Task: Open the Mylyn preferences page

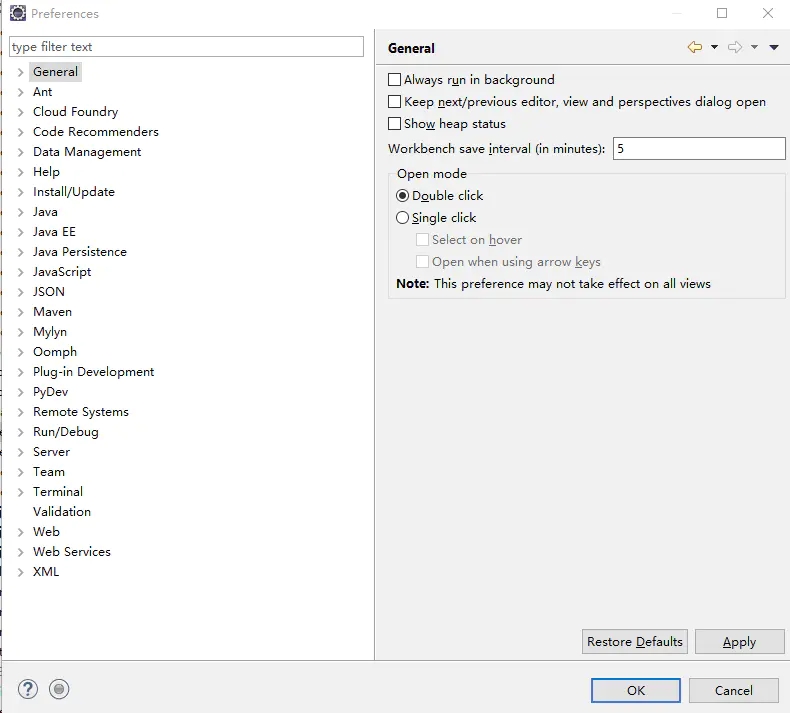Action: pos(50,332)
